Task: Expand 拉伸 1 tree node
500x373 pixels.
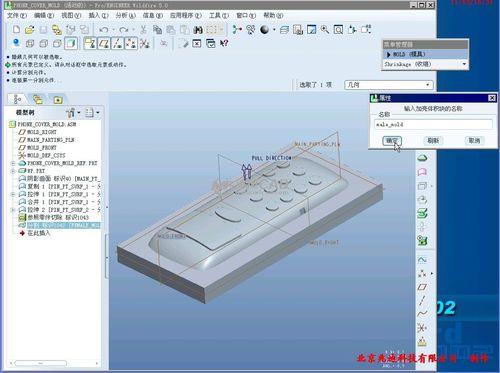Action: click(x=13, y=194)
